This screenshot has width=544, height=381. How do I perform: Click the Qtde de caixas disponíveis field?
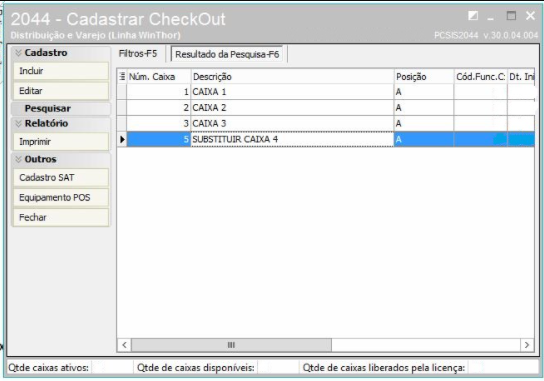pyautogui.click(x=278, y=367)
